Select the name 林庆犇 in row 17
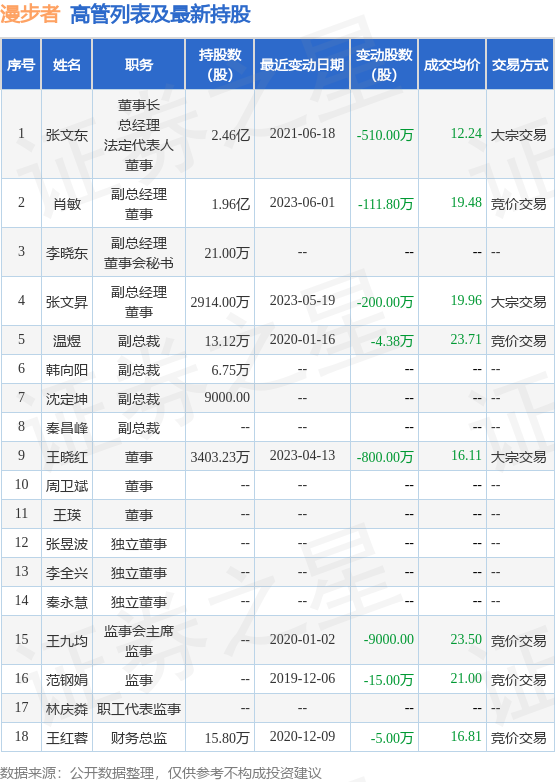Image resolution: width=555 pixels, height=782 pixels. [67, 707]
